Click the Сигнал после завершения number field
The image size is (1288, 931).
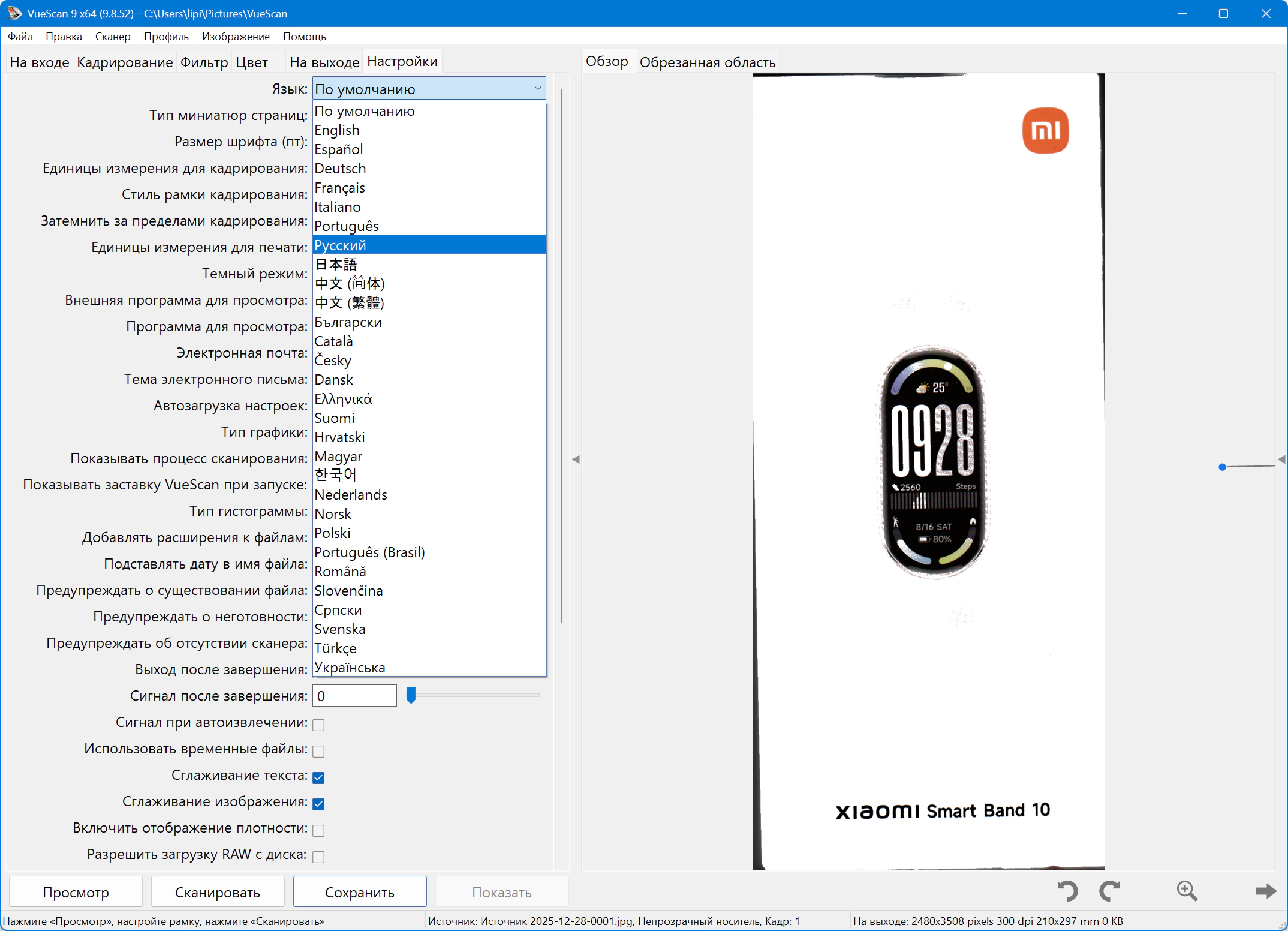point(354,696)
